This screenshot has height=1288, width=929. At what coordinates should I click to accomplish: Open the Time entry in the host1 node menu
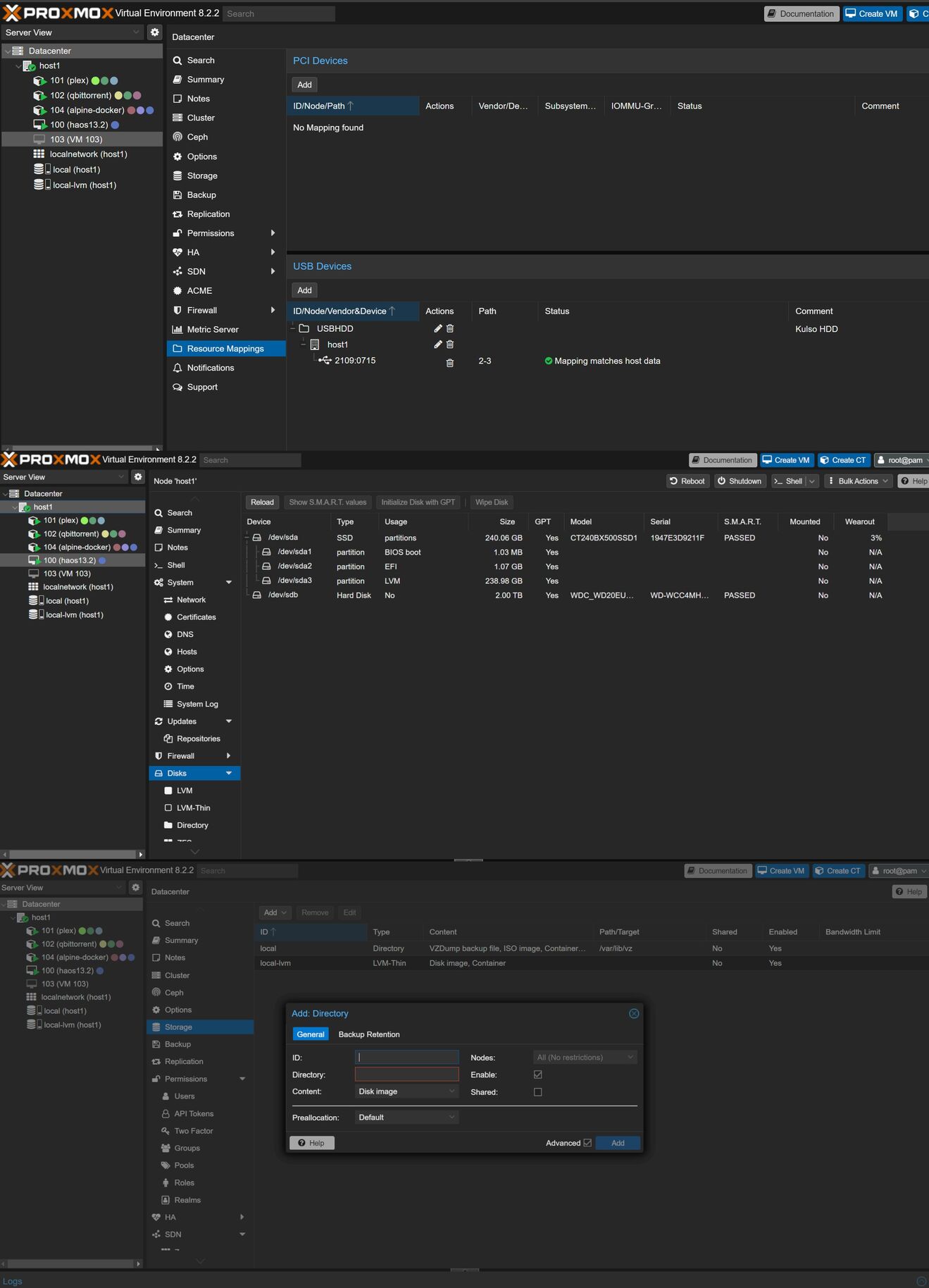185,686
